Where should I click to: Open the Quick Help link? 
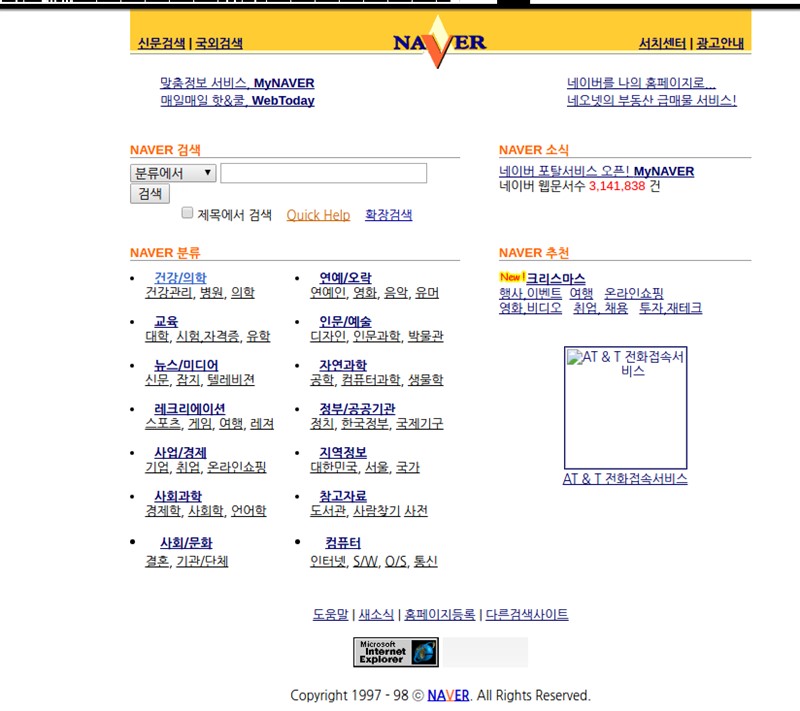pyautogui.click(x=318, y=215)
